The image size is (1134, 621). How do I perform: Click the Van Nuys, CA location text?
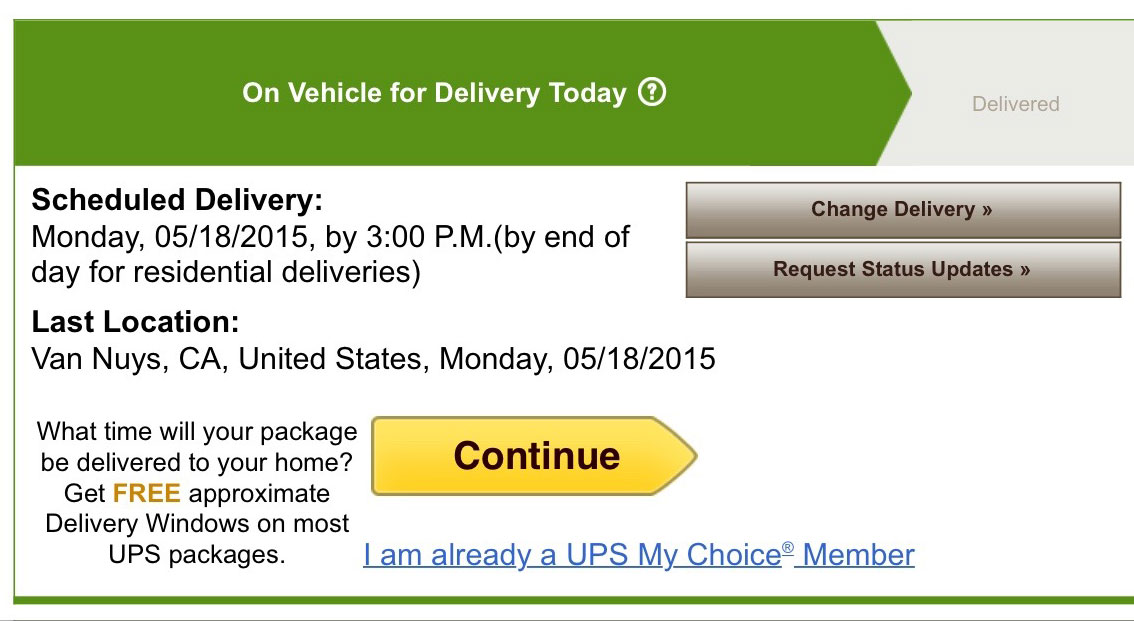pos(373,359)
